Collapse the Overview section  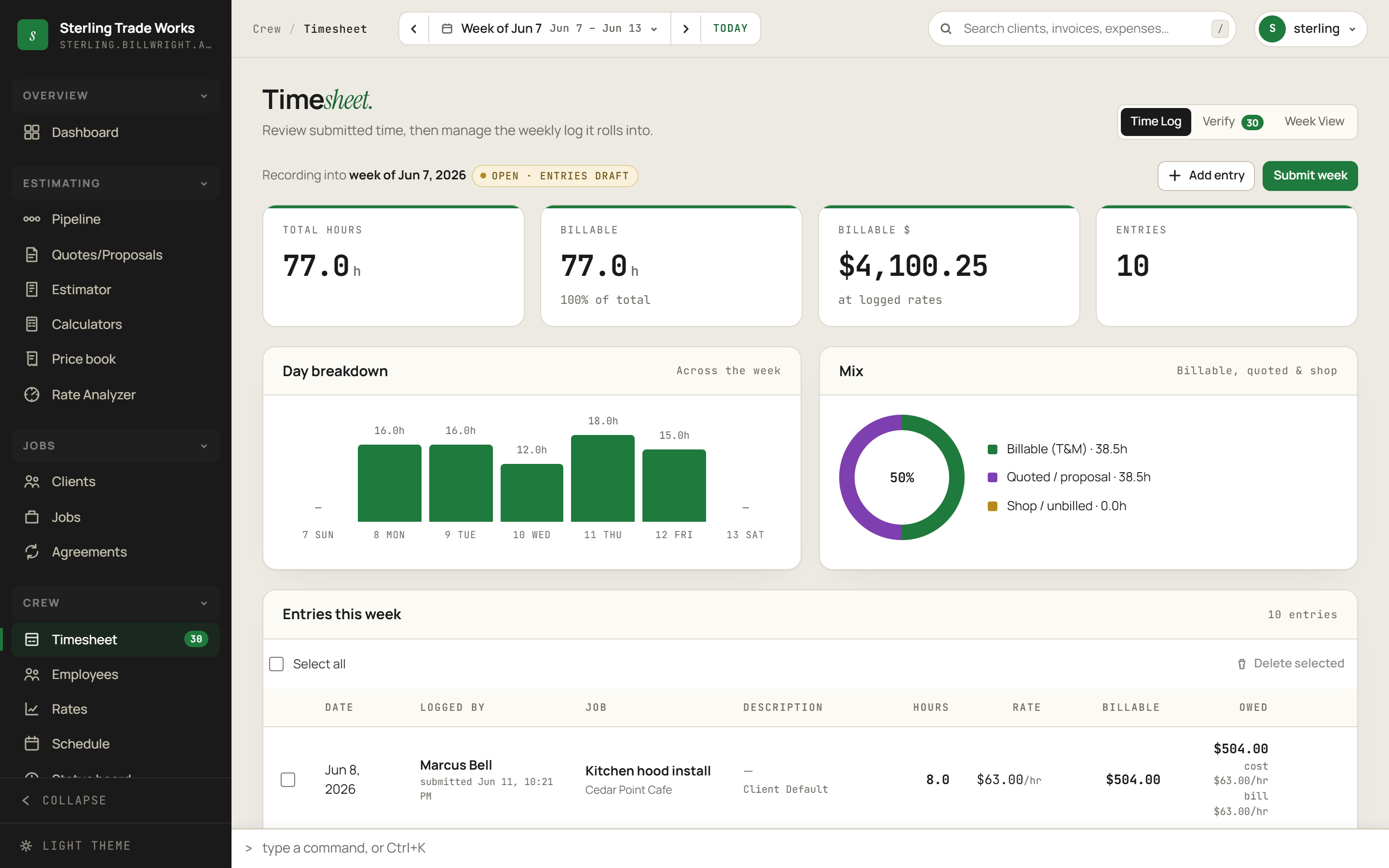pyautogui.click(x=115, y=96)
